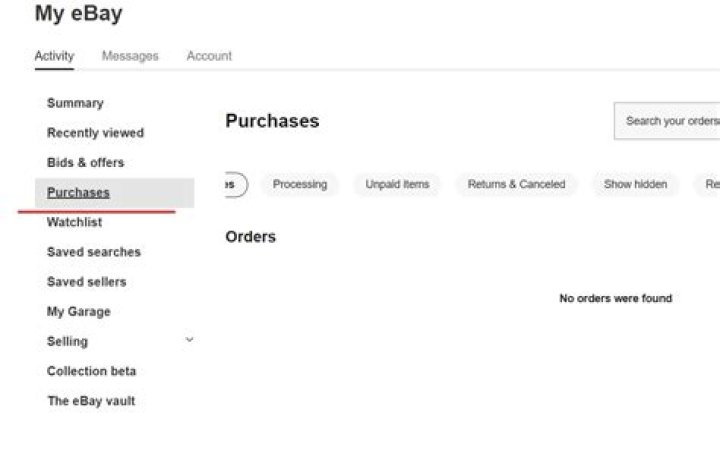Open Summary in the sidebar

tap(75, 103)
